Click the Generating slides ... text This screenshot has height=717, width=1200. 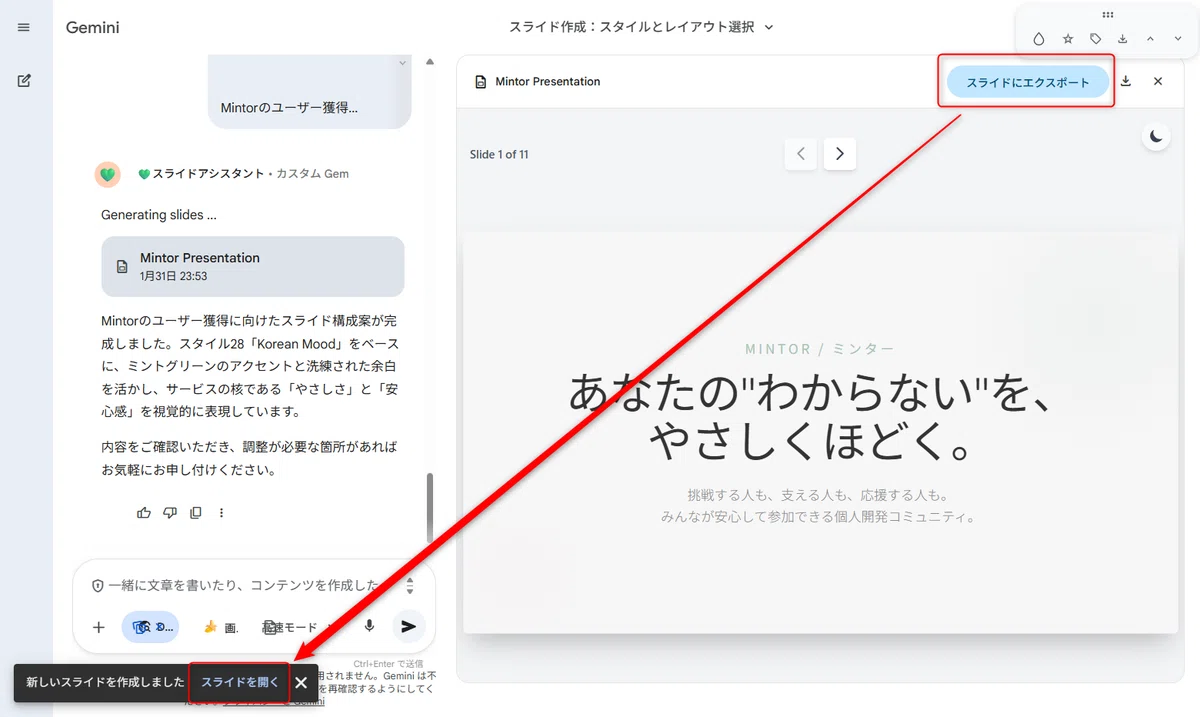pos(159,214)
